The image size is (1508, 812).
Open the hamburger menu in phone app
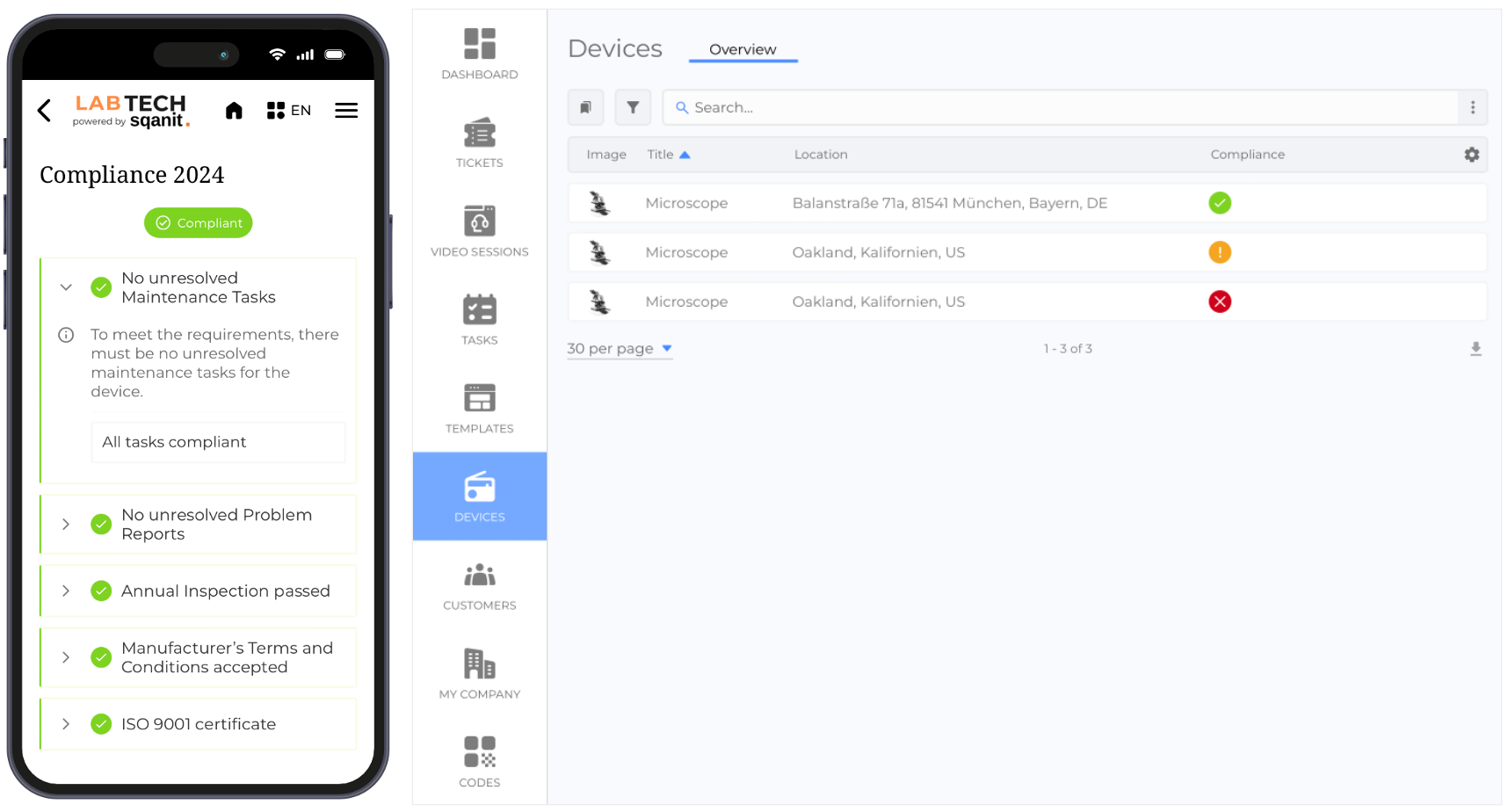tap(346, 110)
